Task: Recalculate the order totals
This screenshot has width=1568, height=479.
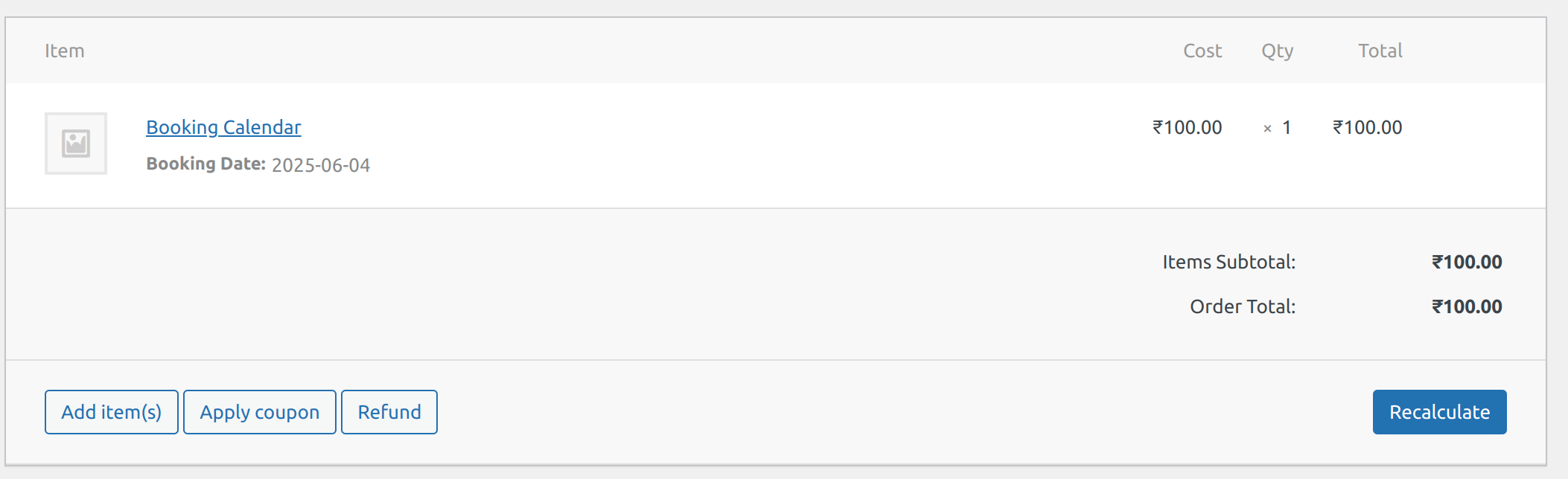Action: pyautogui.click(x=1440, y=412)
